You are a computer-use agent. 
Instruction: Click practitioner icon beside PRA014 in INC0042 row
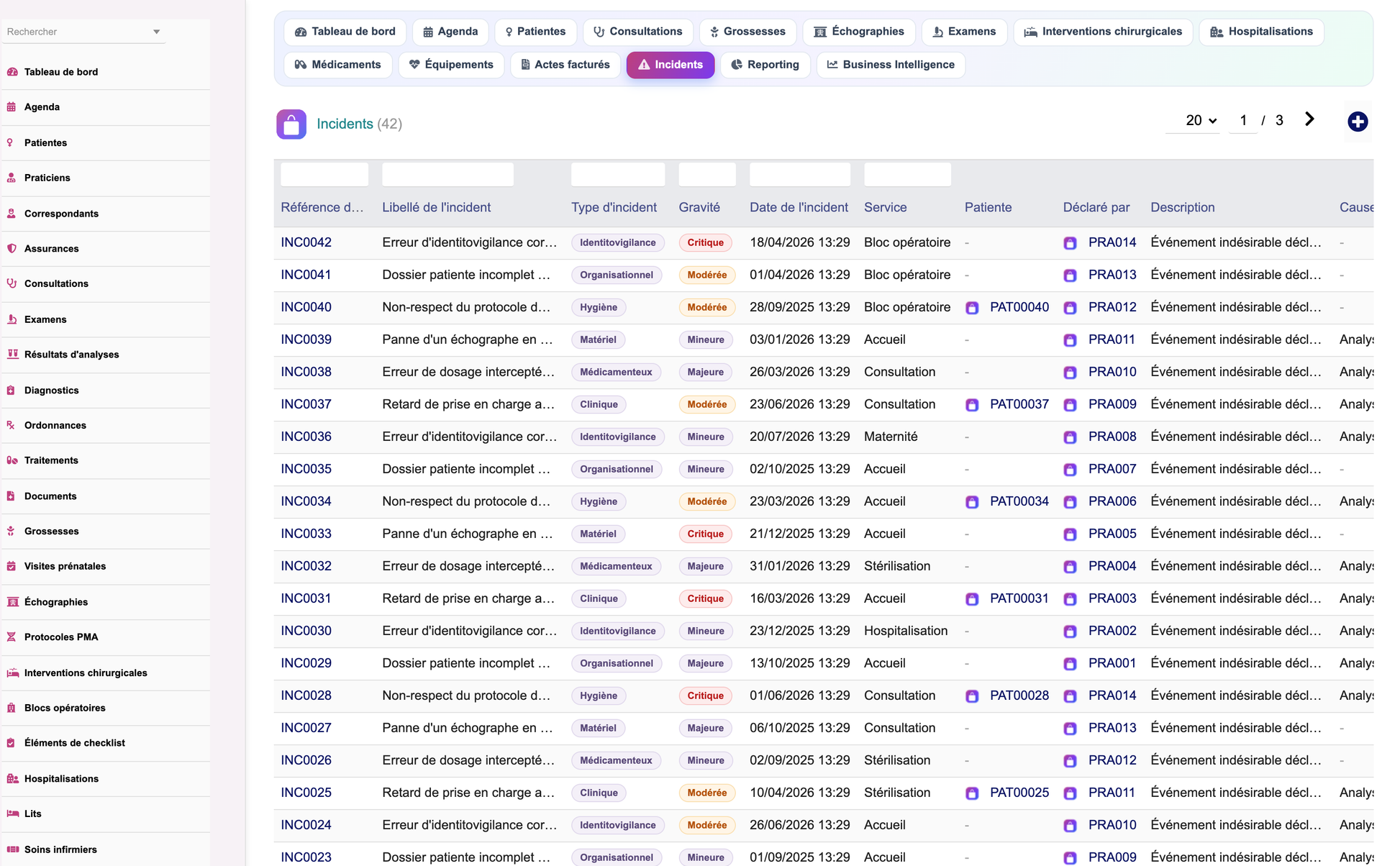[1070, 243]
